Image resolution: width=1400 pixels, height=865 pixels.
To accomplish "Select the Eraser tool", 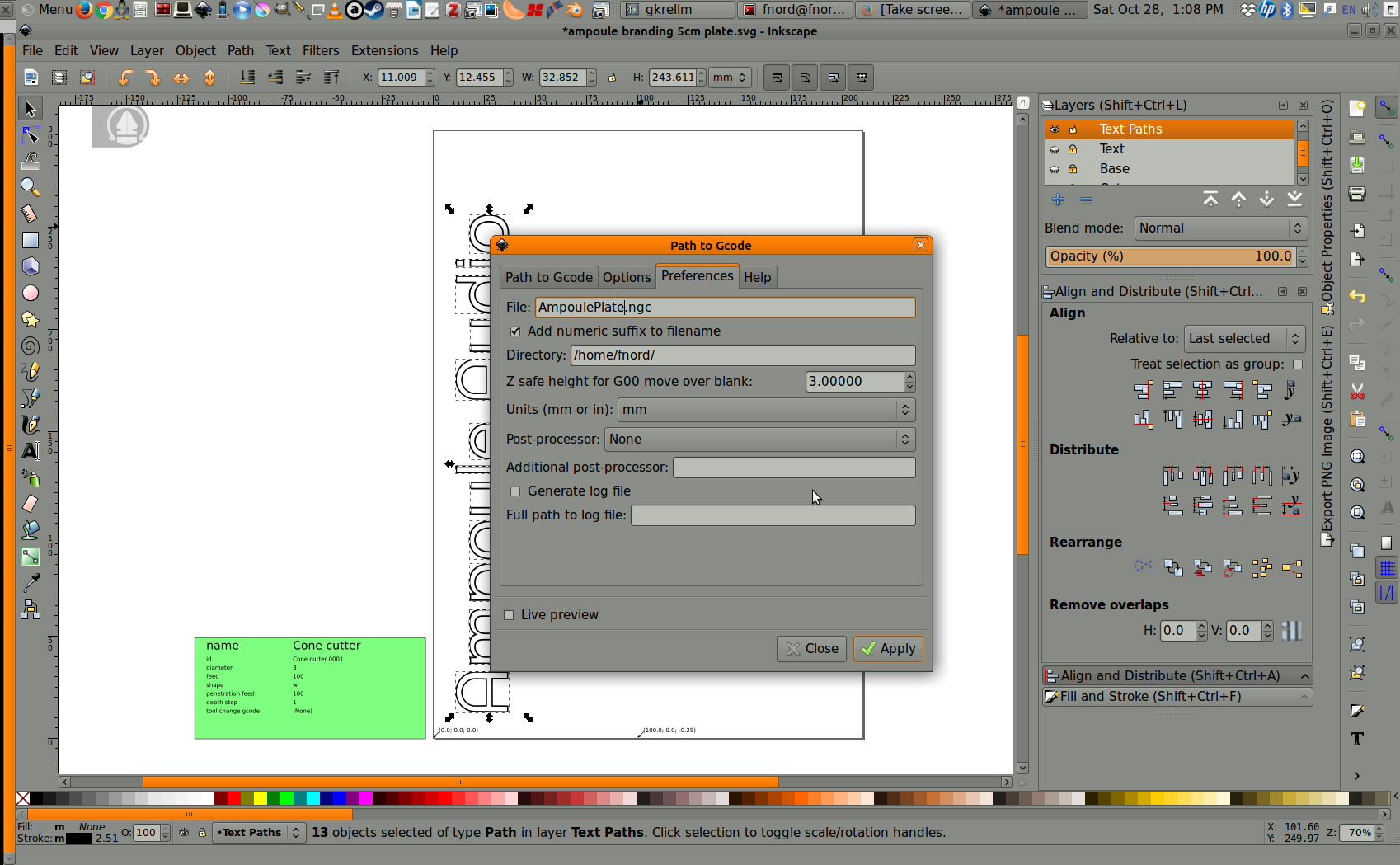I will point(30,503).
